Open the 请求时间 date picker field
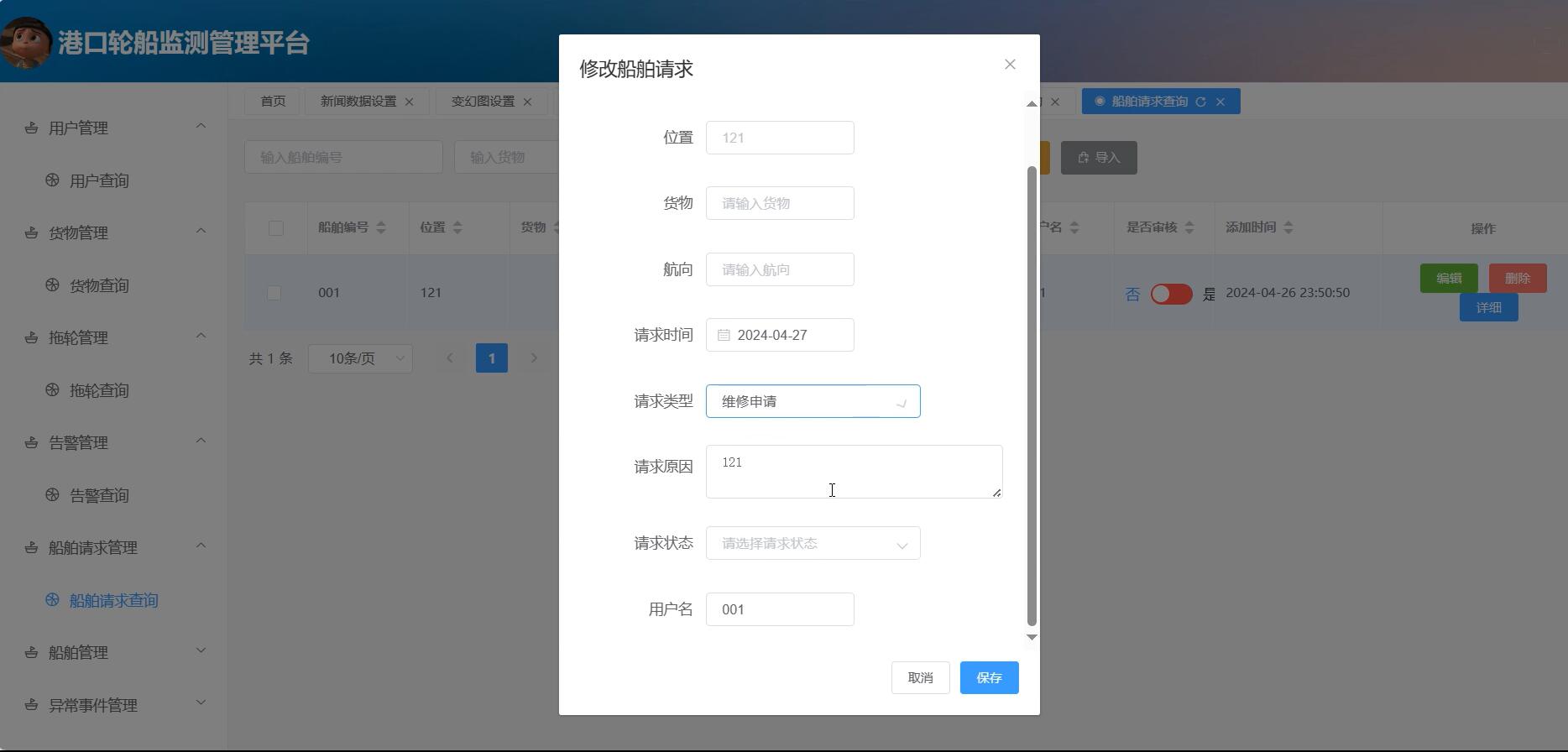Image resolution: width=1568 pixels, height=752 pixels. 780,335
